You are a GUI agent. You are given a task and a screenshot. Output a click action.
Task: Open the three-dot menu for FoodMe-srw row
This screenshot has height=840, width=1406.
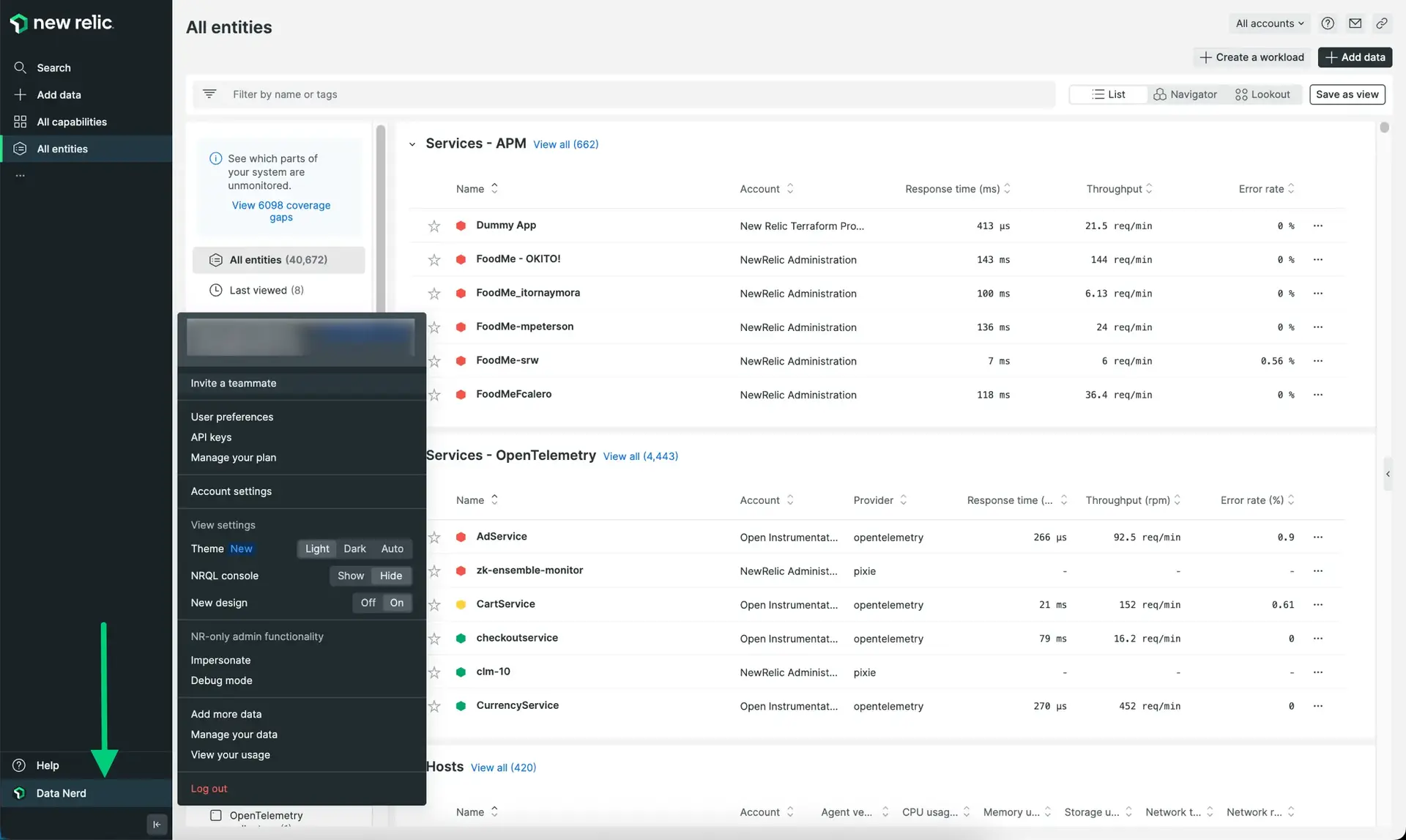1318,361
